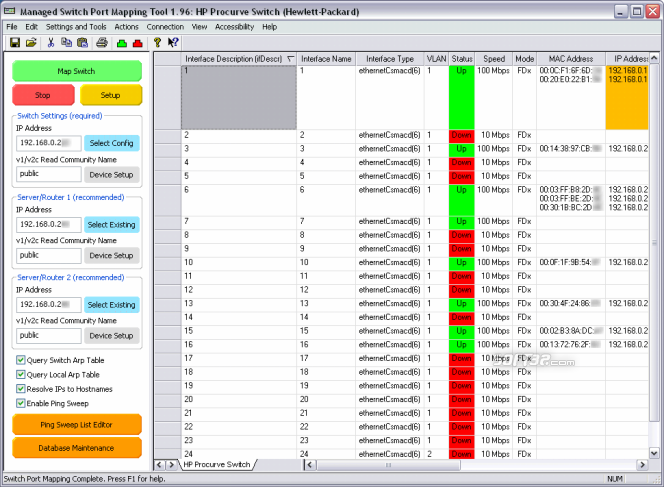Image resolution: width=664 pixels, height=487 pixels.
Task: Sort by Interface Description column arrow
Action: 290,59
